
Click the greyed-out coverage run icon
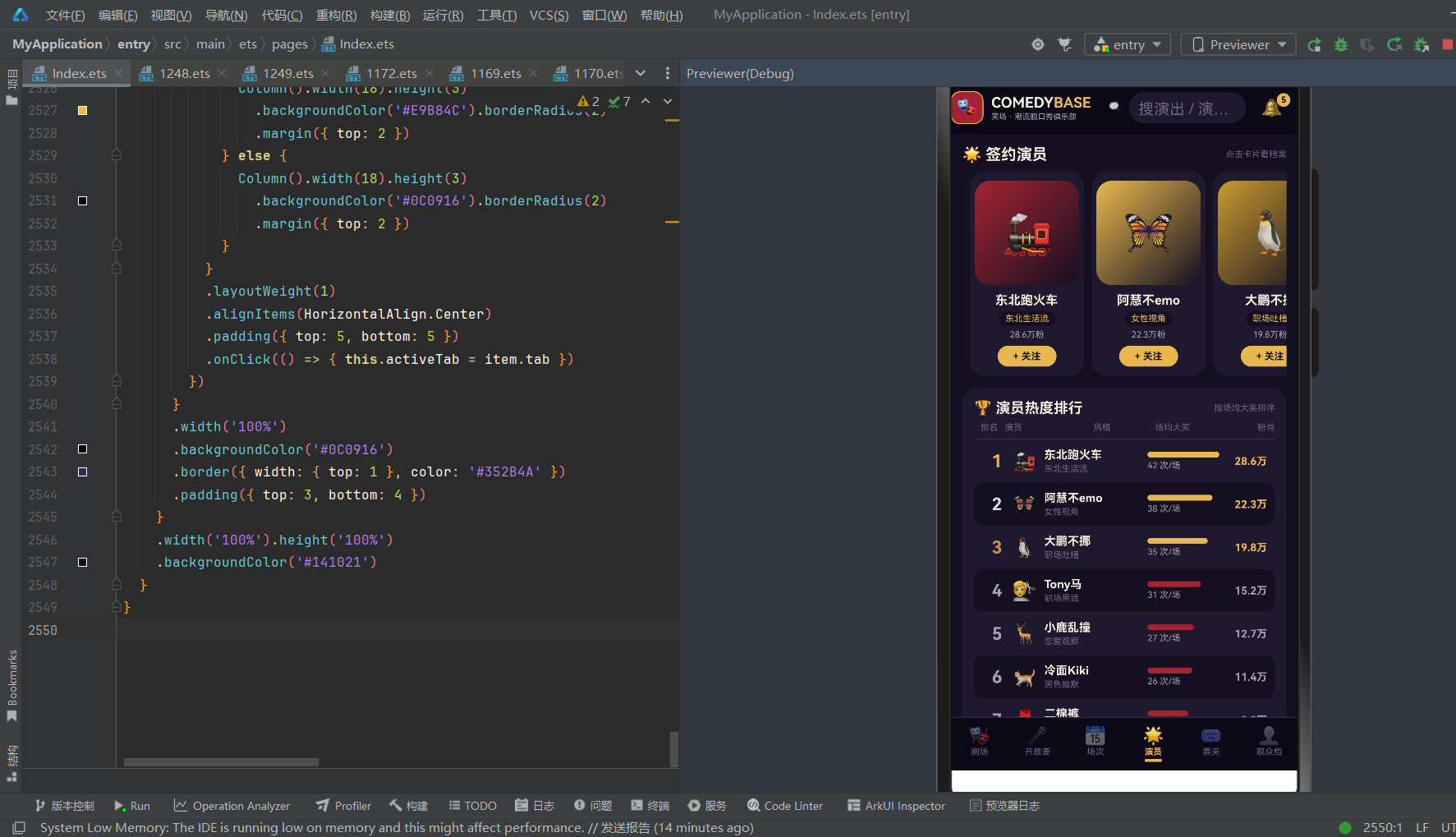tap(1367, 44)
